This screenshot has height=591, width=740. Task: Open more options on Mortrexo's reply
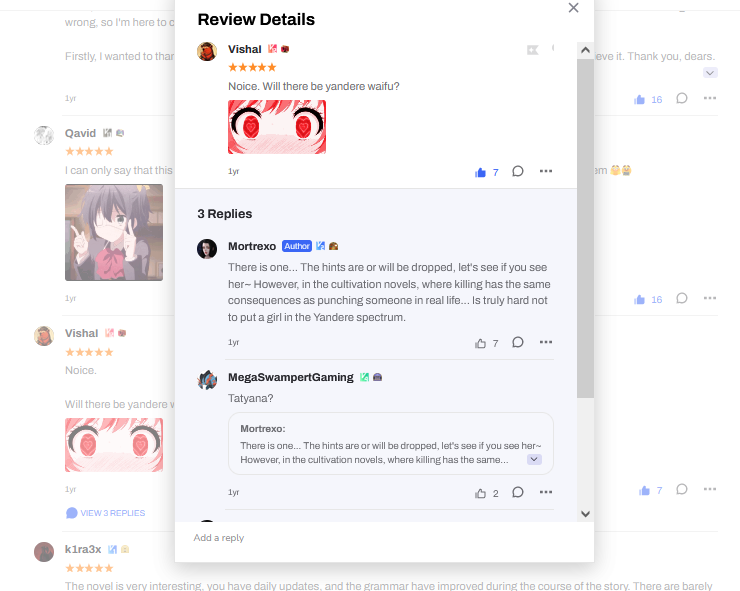pyautogui.click(x=546, y=342)
